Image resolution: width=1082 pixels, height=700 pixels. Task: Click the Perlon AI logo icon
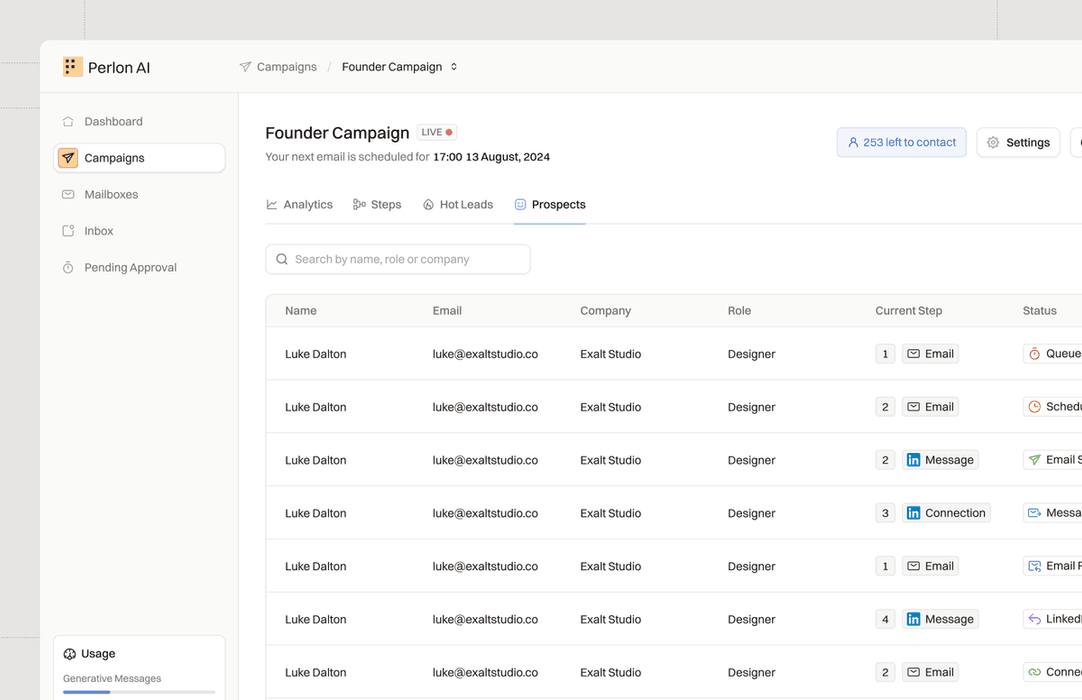coord(72,67)
